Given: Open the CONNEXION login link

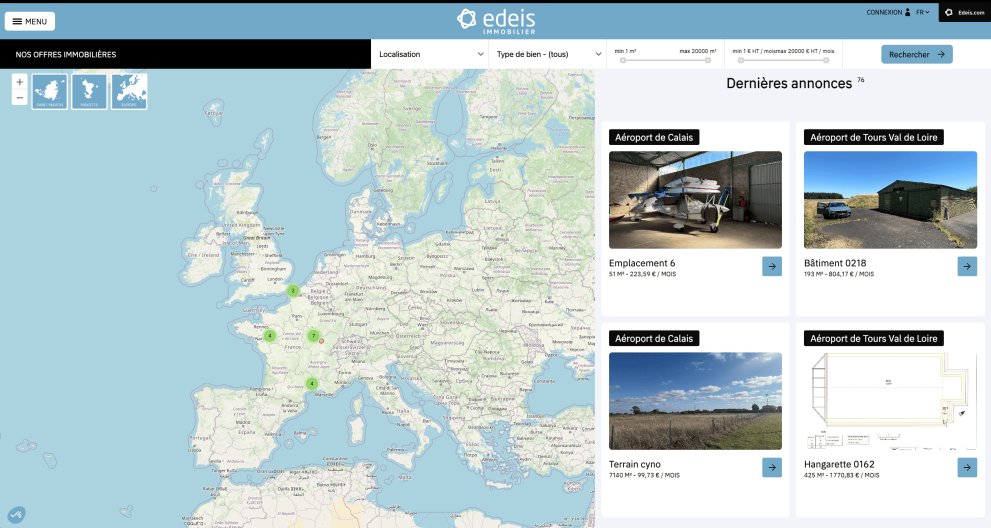Looking at the screenshot, I should (x=884, y=12).
